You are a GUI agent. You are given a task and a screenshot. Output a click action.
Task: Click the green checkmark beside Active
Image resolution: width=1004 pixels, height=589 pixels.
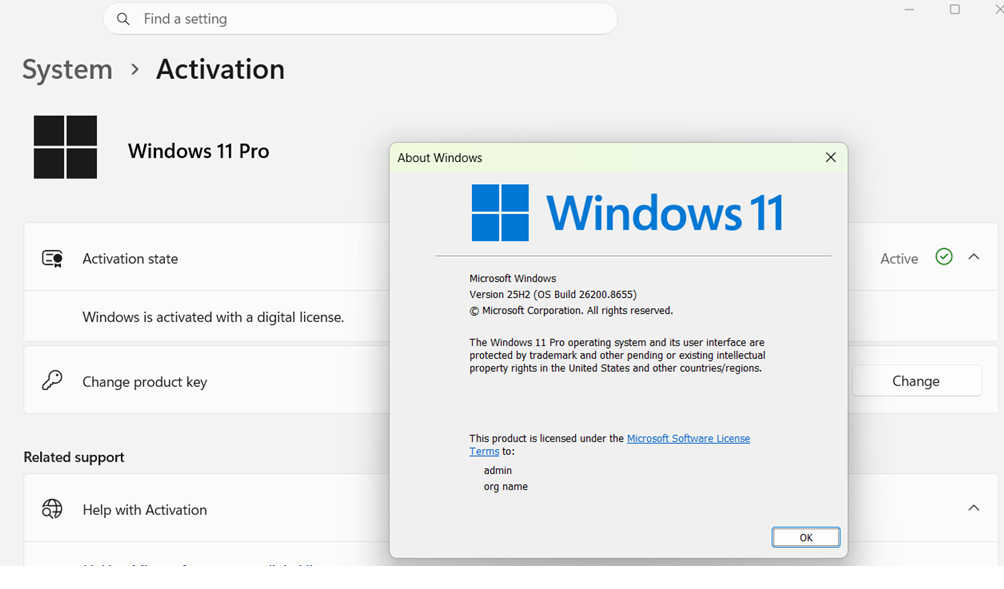point(944,257)
